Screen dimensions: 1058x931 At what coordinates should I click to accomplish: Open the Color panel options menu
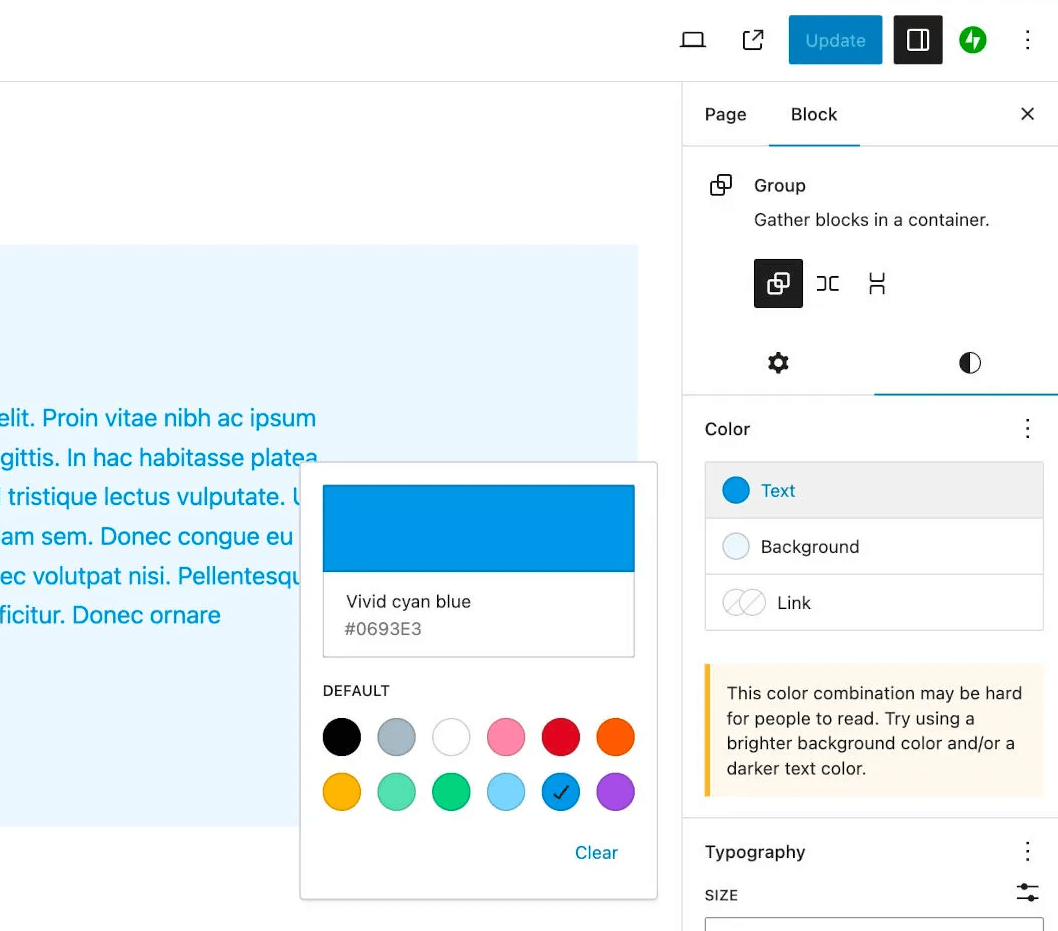[x=1027, y=428]
